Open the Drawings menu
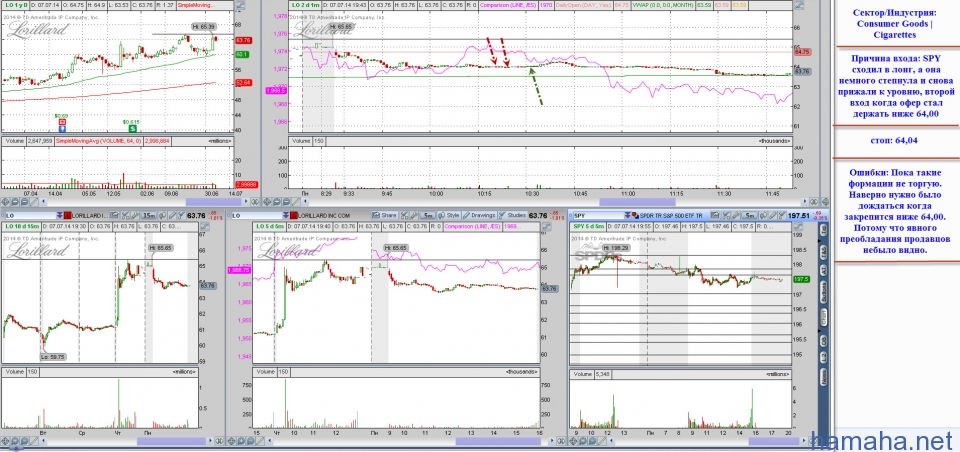Viewport: 960px width, 452px height. pos(479,215)
